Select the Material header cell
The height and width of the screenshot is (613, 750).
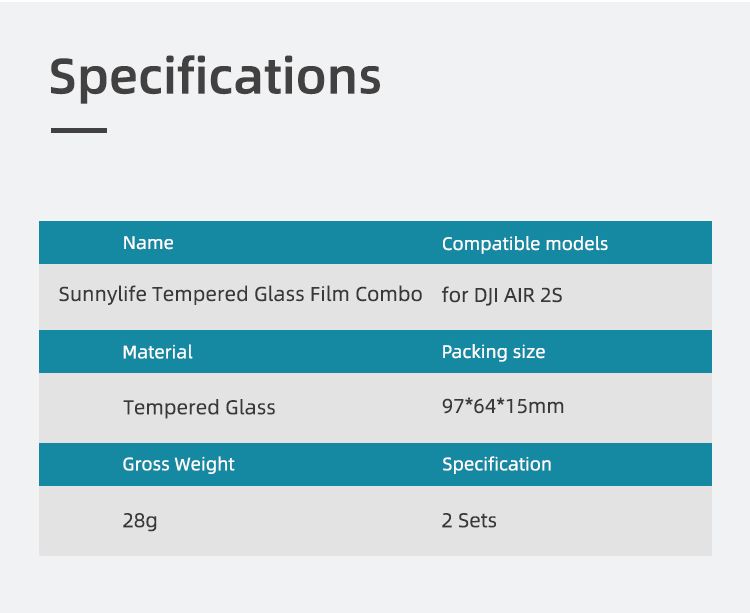click(157, 352)
